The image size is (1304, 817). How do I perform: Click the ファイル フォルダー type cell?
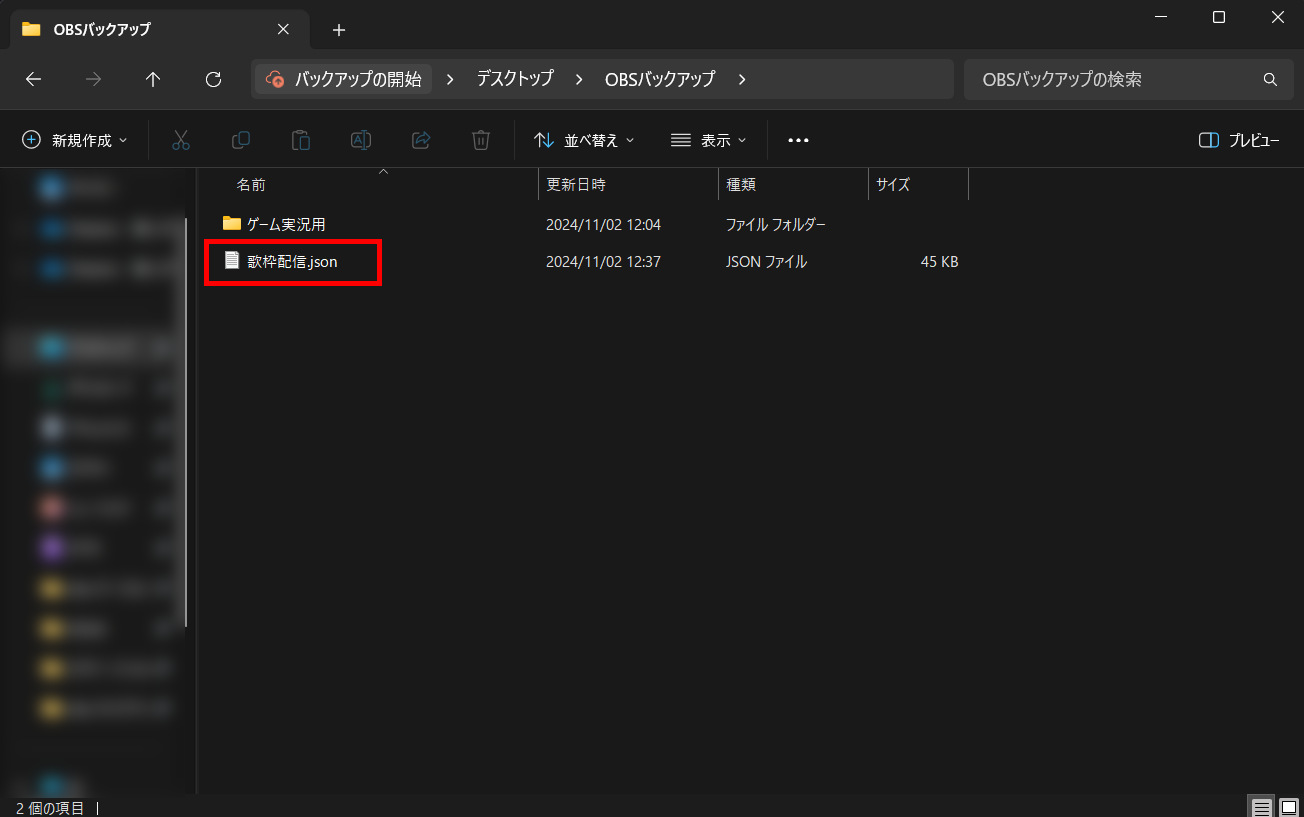coord(776,224)
